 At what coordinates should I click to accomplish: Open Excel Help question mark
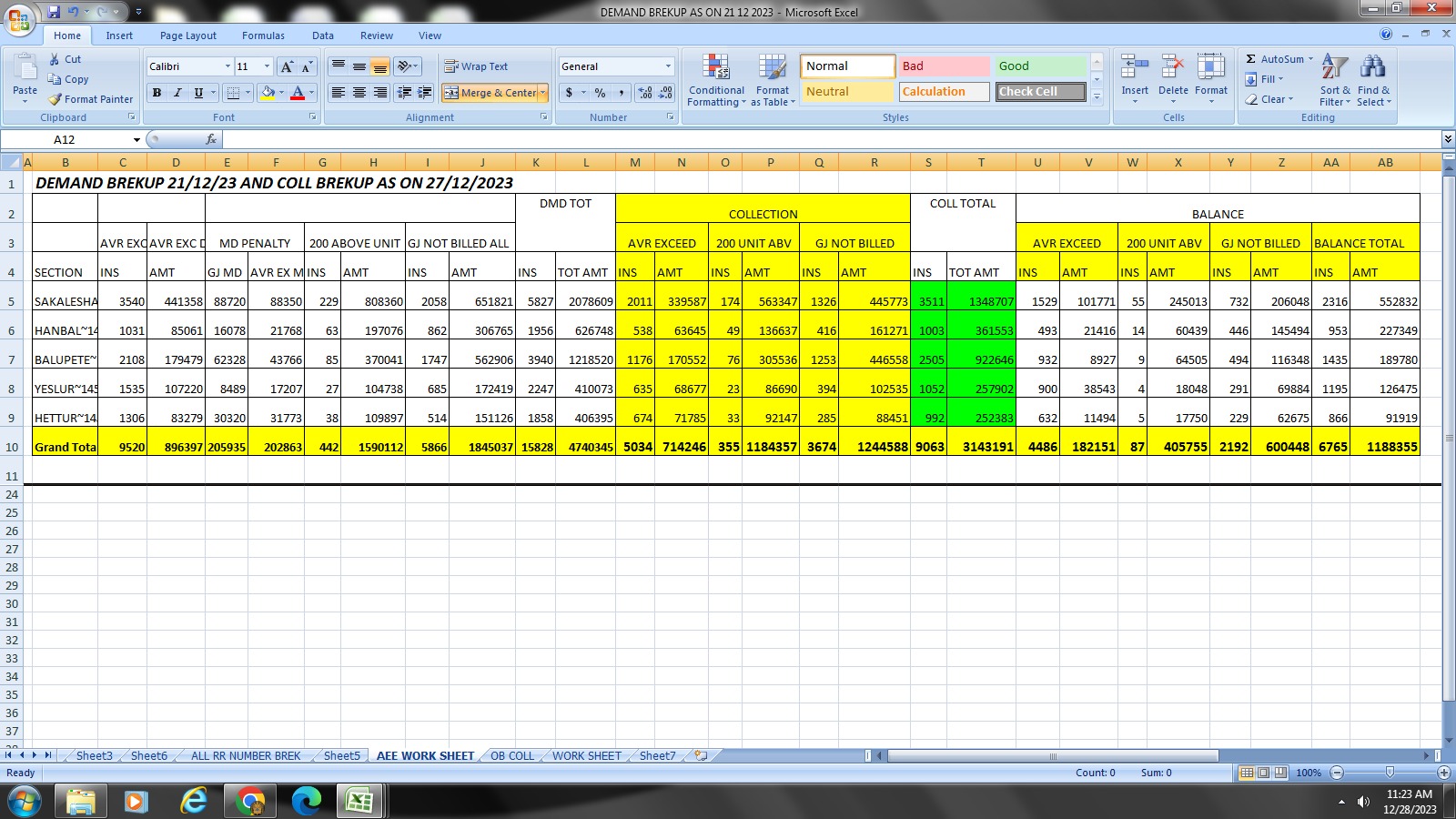tap(1386, 34)
